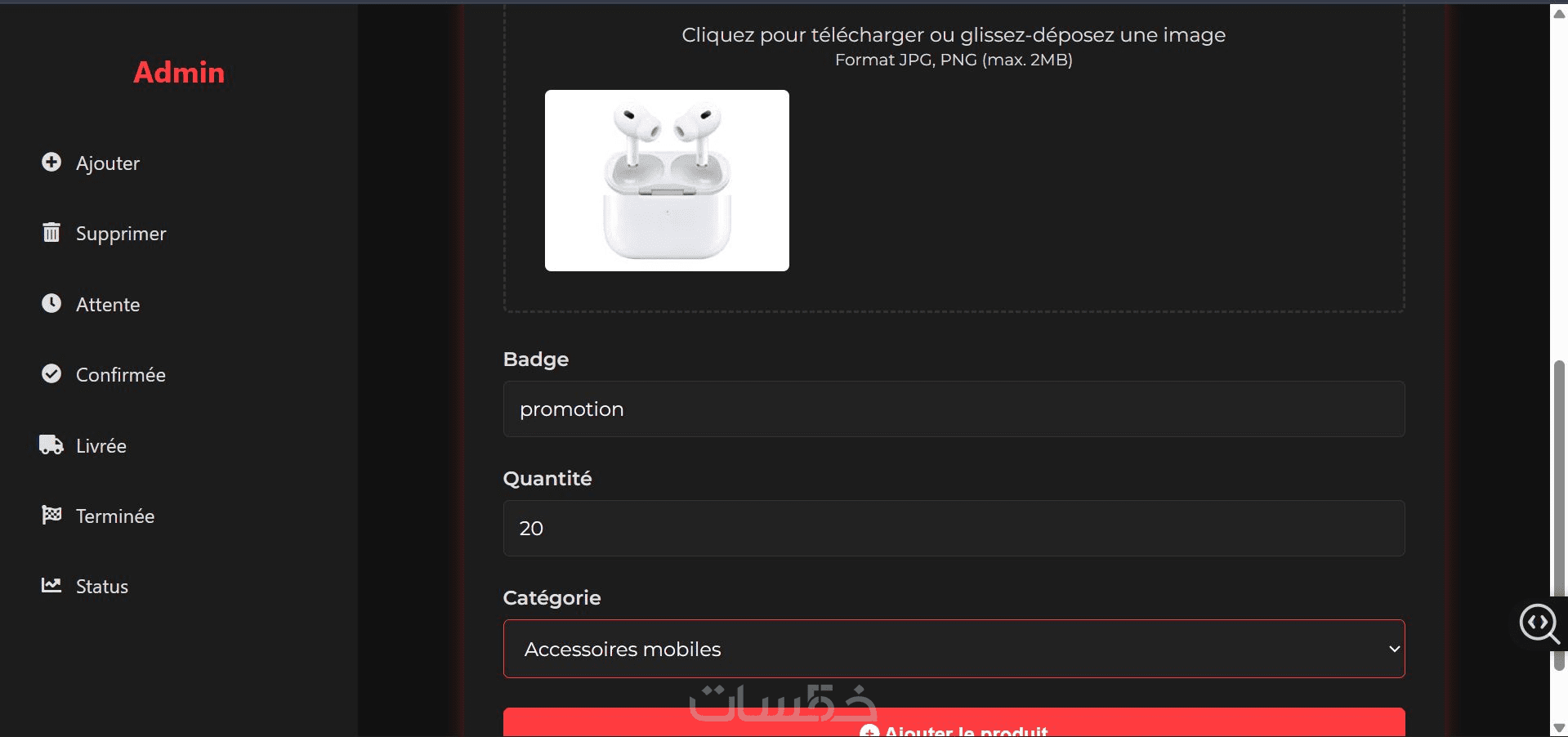Click the chevron arrow of Accessoires mobiles
The height and width of the screenshot is (737, 1568).
pyautogui.click(x=1394, y=649)
